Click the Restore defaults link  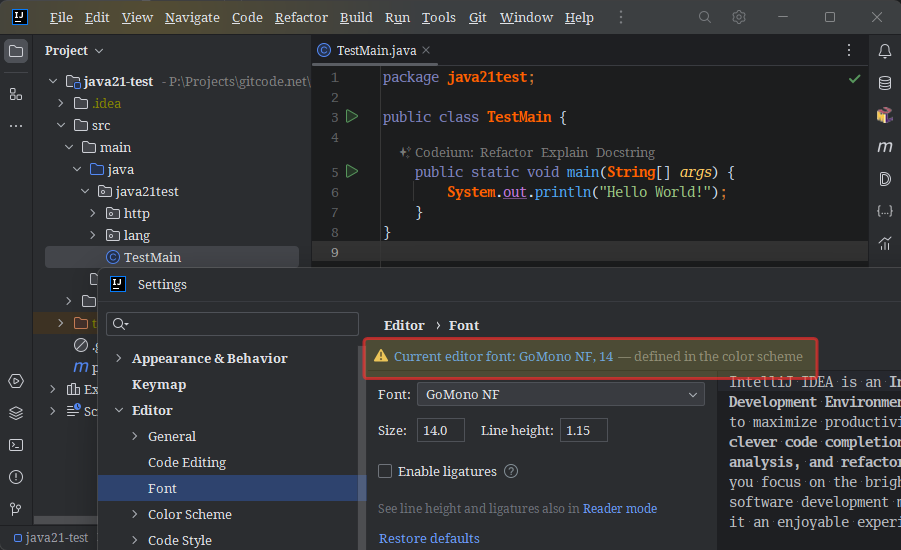click(429, 538)
